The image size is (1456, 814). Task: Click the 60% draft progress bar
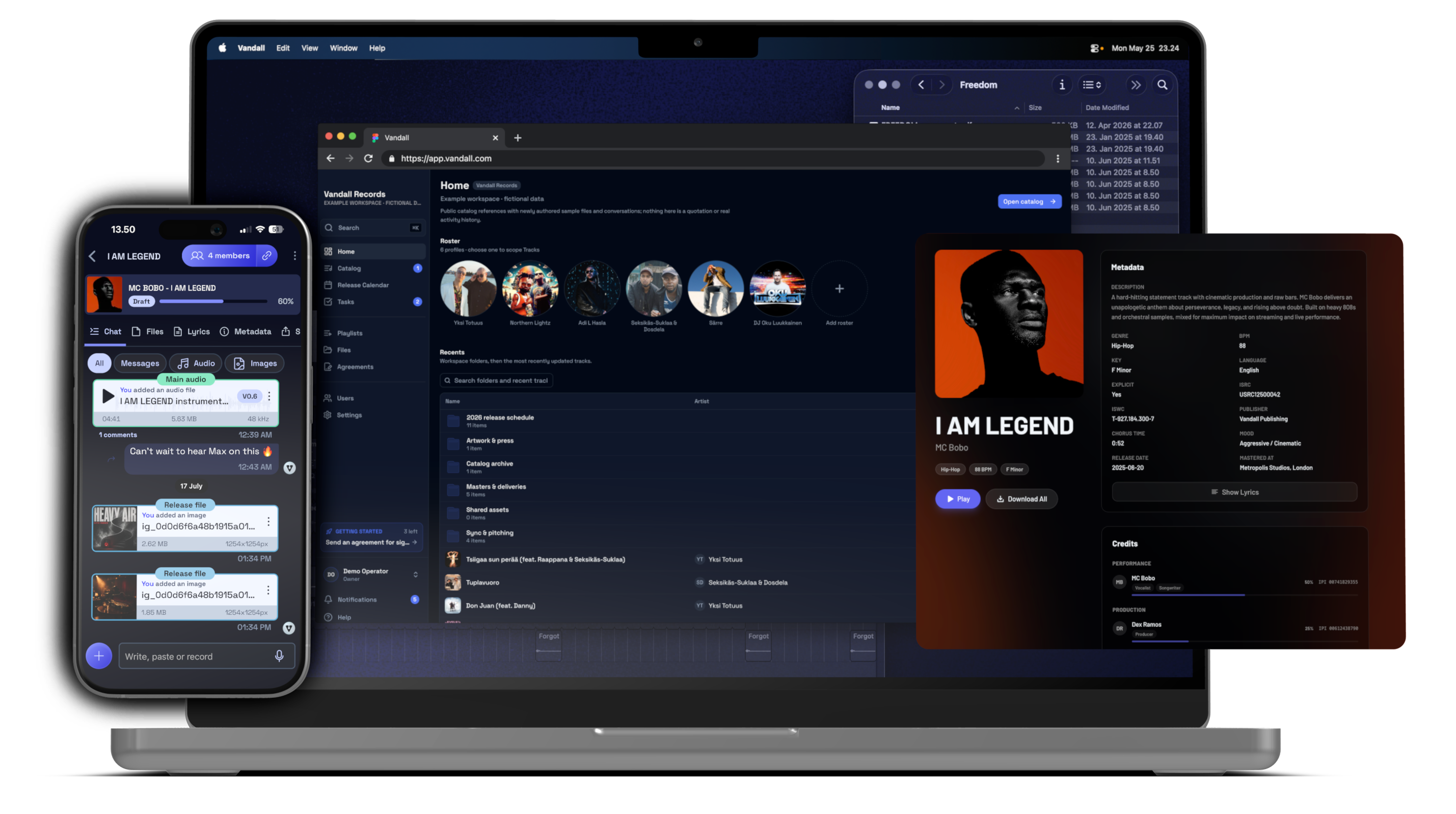(x=213, y=302)
